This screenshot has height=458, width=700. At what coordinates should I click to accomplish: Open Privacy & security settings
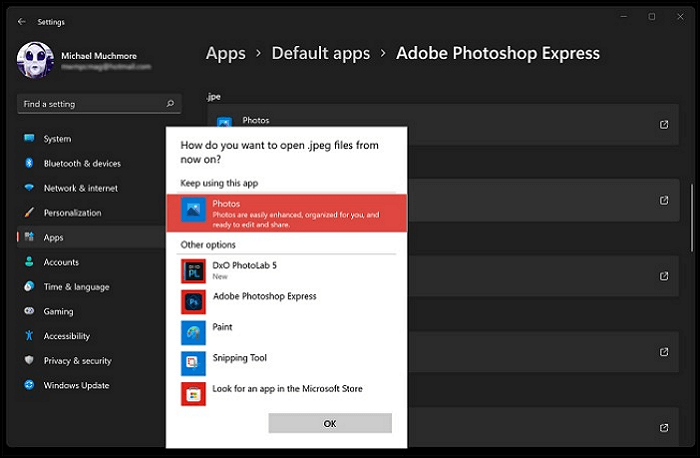pyautogui.click(x=77, y=360)
